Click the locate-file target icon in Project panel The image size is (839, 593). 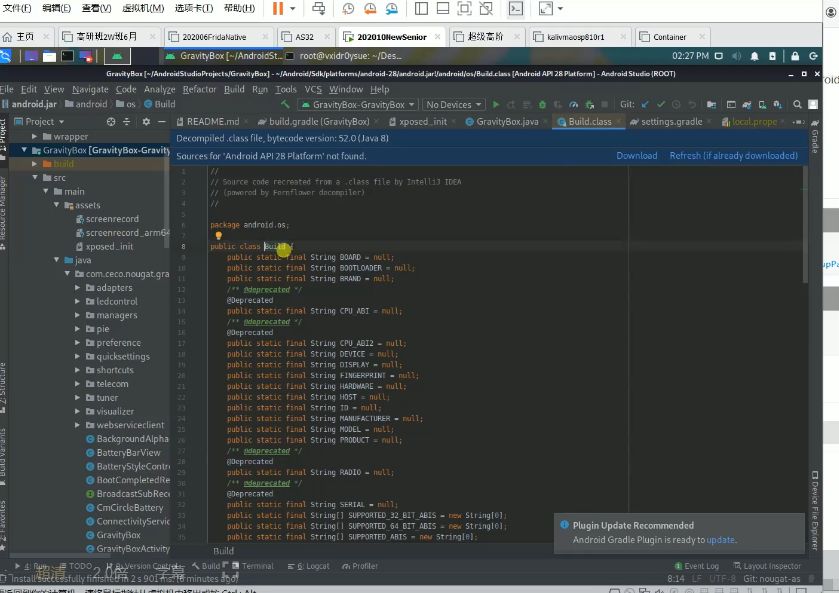point(113,121)
